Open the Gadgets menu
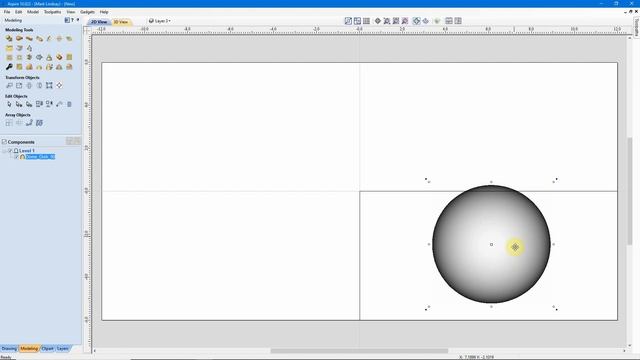Viewport: 640px width, 360px height. click(x=87, y=12)
